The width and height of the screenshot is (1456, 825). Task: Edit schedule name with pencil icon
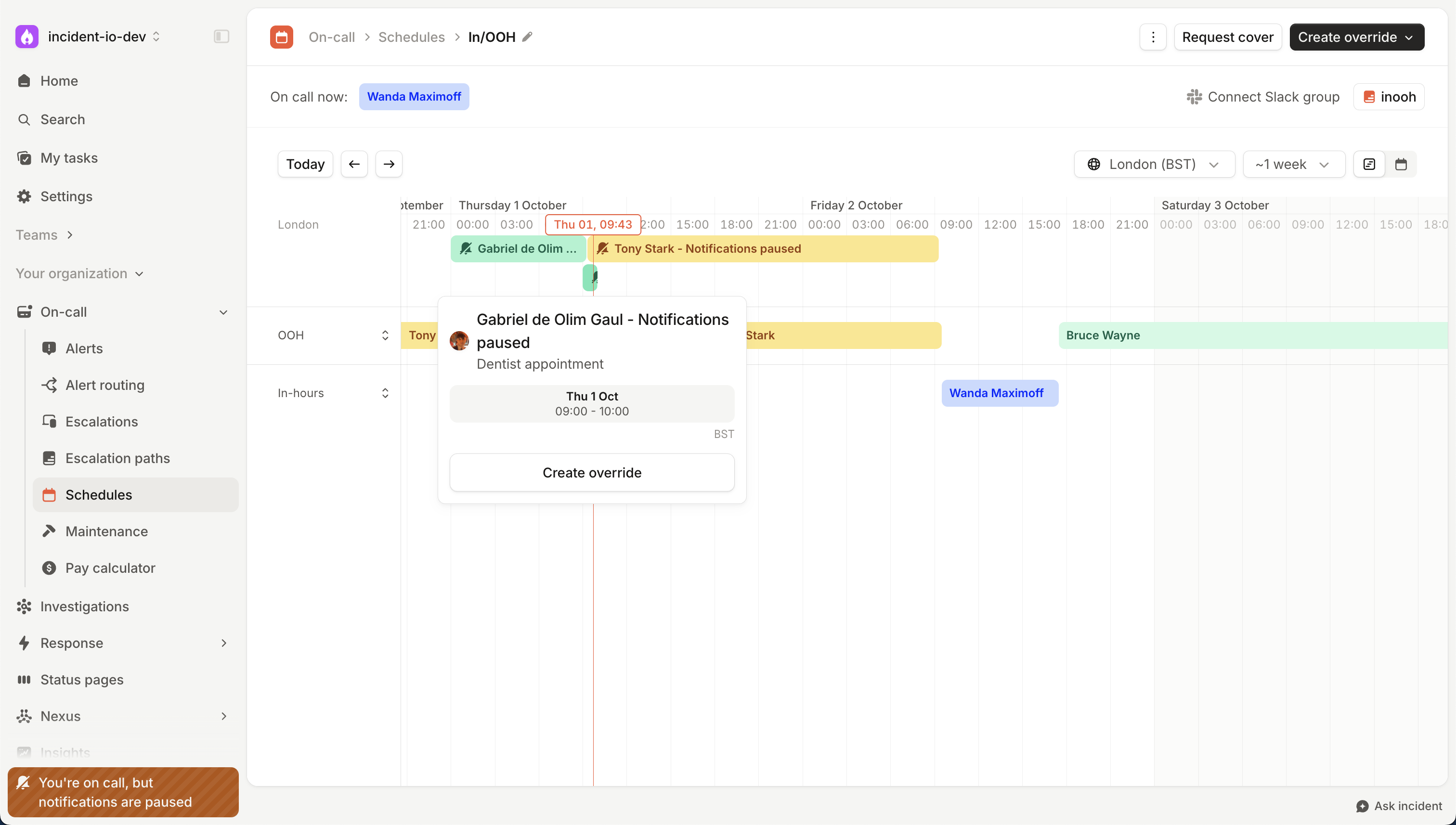pyautogui.click(x=527, y=37)
